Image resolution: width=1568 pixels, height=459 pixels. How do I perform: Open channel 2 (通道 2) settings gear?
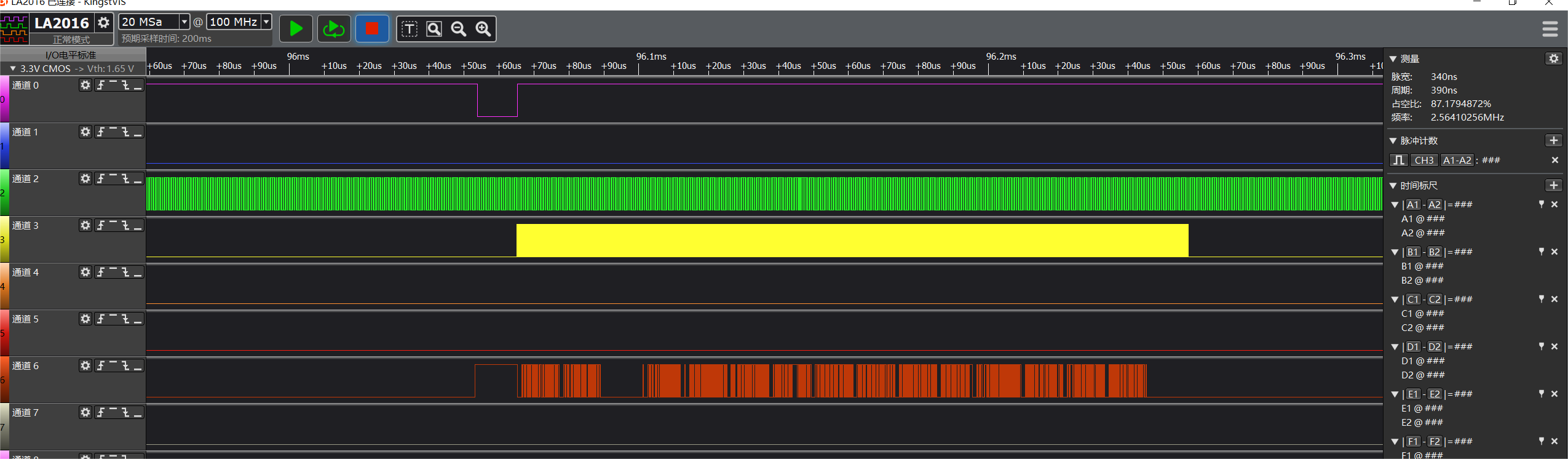pyautogui.click(x=85, y=178)
